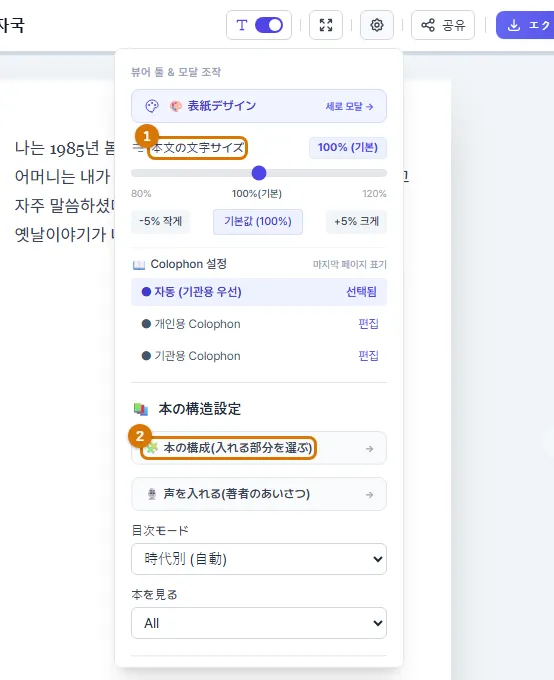Click the 120% slider label
The image size is (554, 680).
pos(374,193)
